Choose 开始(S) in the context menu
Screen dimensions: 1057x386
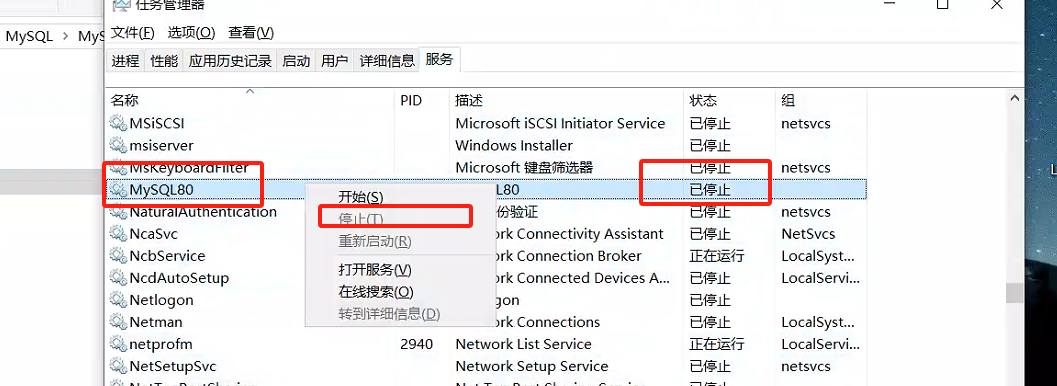pos(361,197)
